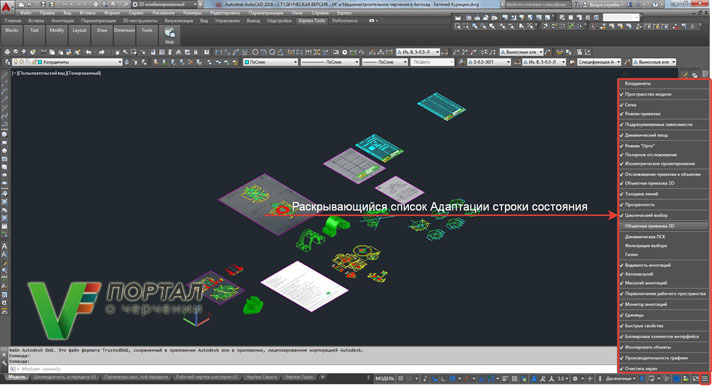This screenshot has height=386, width=712.
Task: Open the 'Вставка' menu in menu bar
Action: click(x=87, y=13)
